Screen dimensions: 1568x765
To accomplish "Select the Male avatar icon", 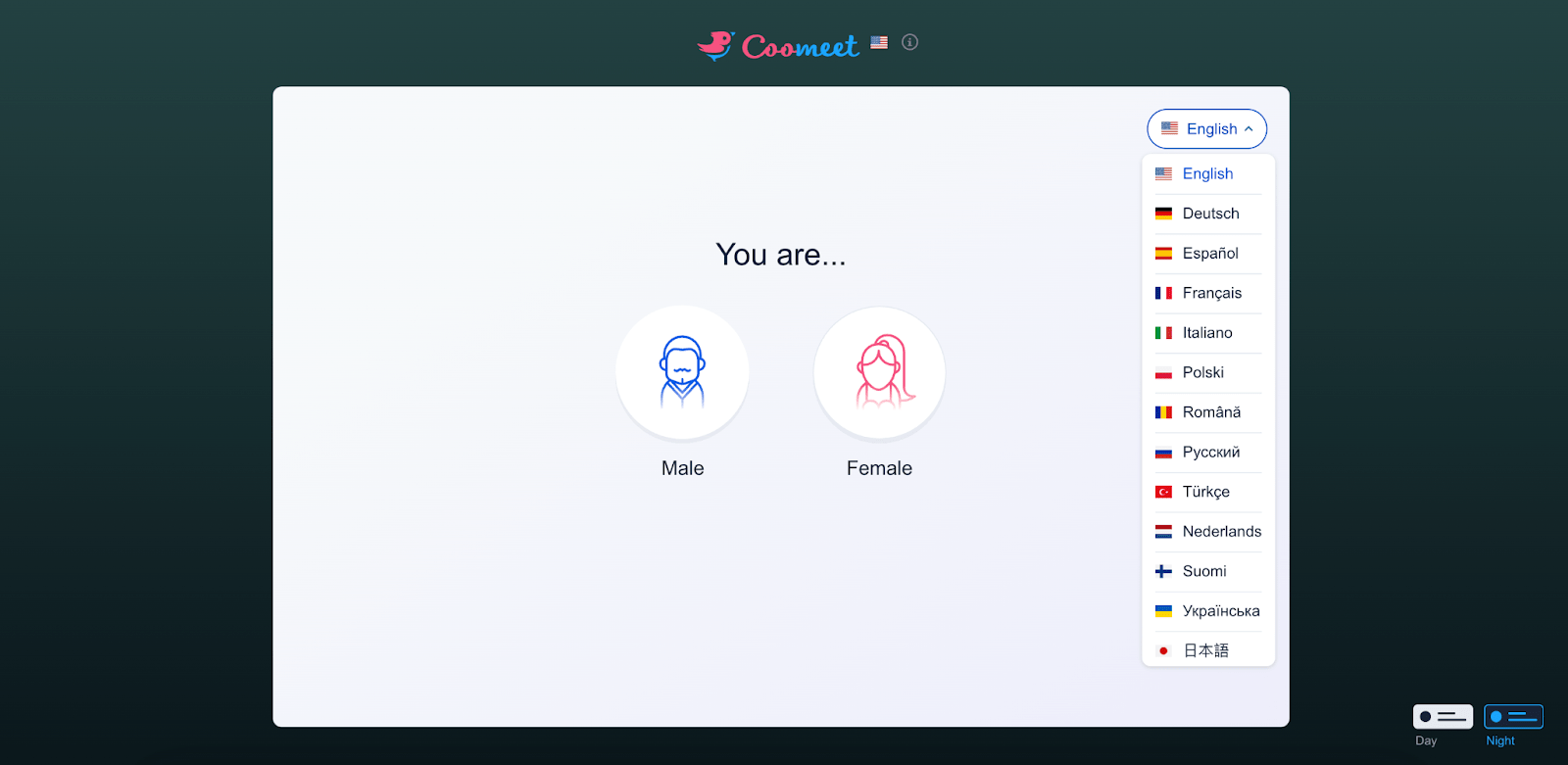I will tap(682, 372).
